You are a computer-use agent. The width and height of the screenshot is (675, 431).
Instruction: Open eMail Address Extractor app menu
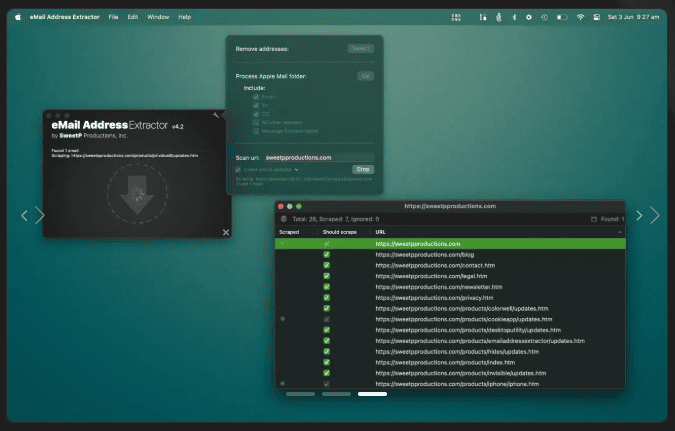65,17
